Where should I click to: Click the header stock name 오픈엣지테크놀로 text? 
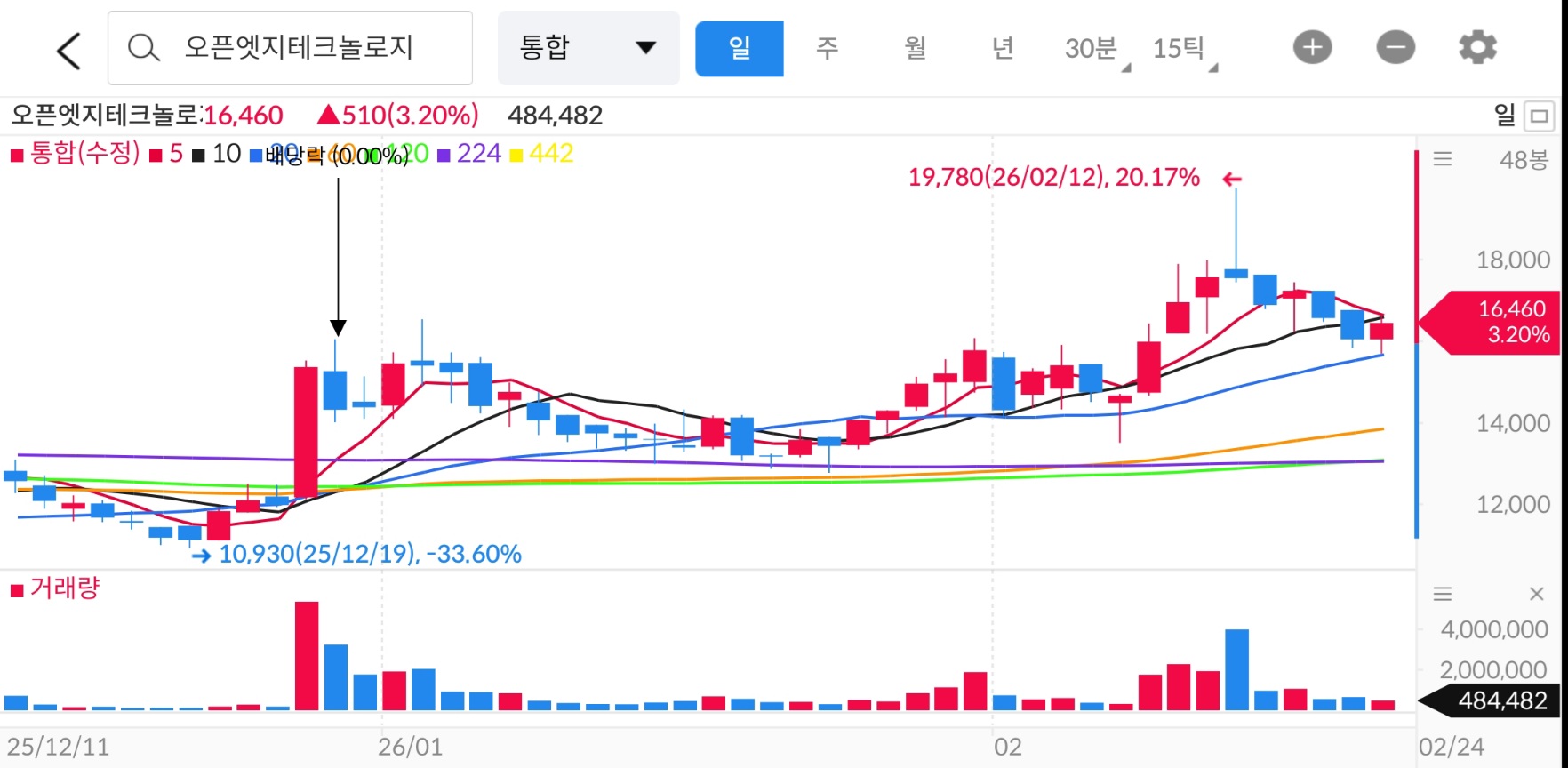pyautogui.click(x=105, y=115)
